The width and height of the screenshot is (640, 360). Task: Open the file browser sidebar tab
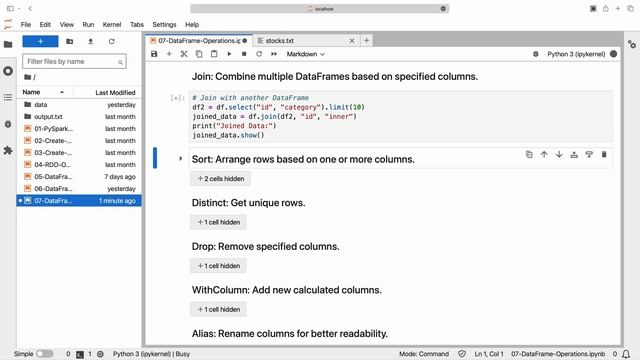pos(8,44)
